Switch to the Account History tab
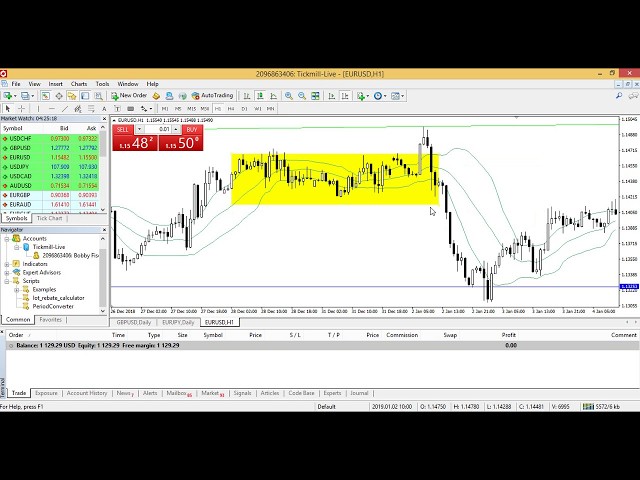 coord(86,394)
